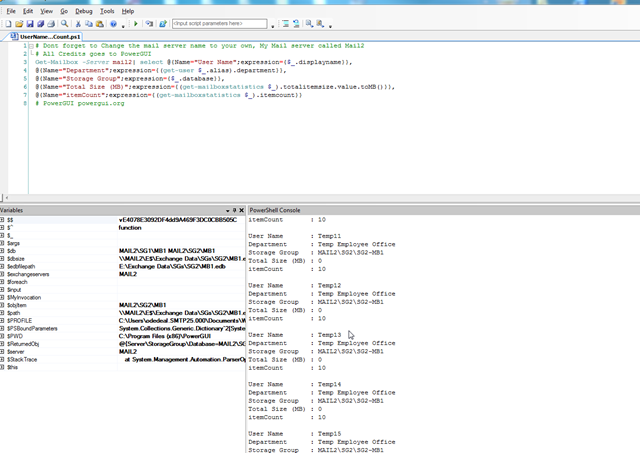The height and width of the screenshot is (453, 640).
Task: Expand the $StackTrace variable node
Action: (2, 360)
